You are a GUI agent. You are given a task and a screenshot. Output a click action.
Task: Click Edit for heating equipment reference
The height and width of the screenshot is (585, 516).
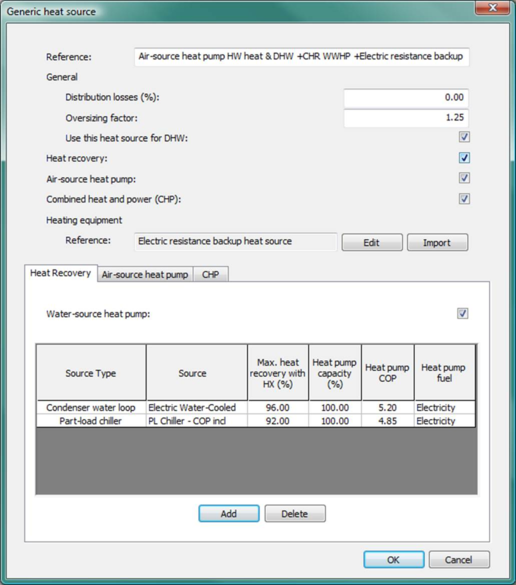click(372, 243)
